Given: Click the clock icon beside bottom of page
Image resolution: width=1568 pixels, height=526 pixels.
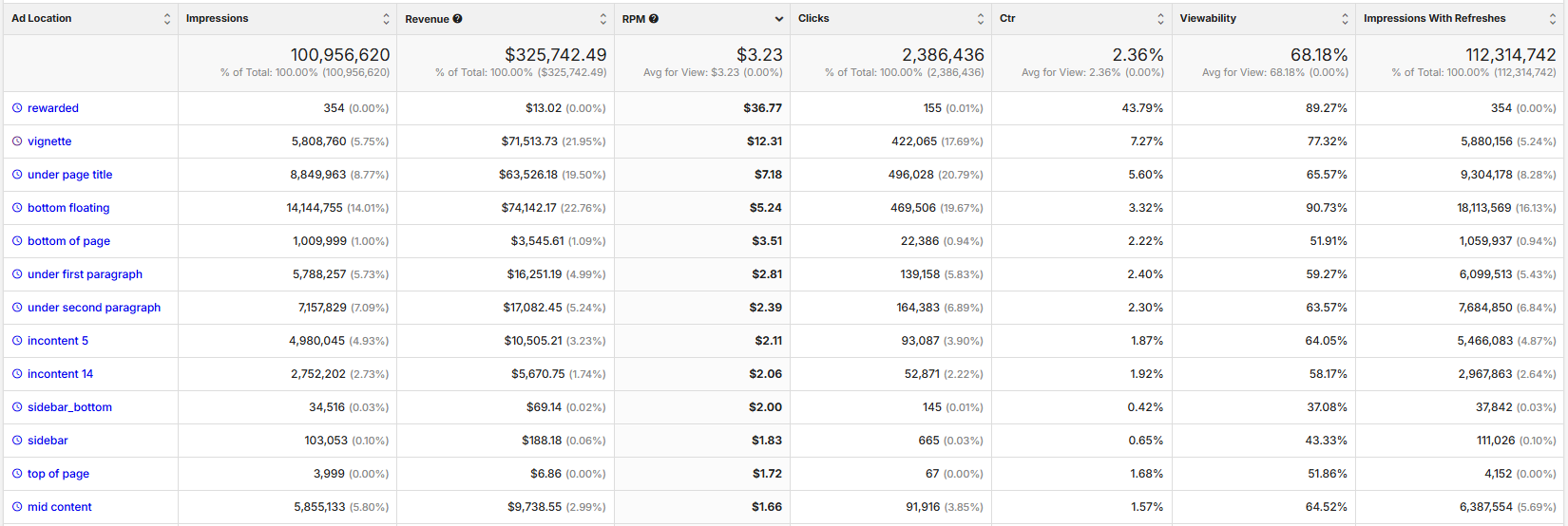Looking at the screenshot, I should (17, 241).
